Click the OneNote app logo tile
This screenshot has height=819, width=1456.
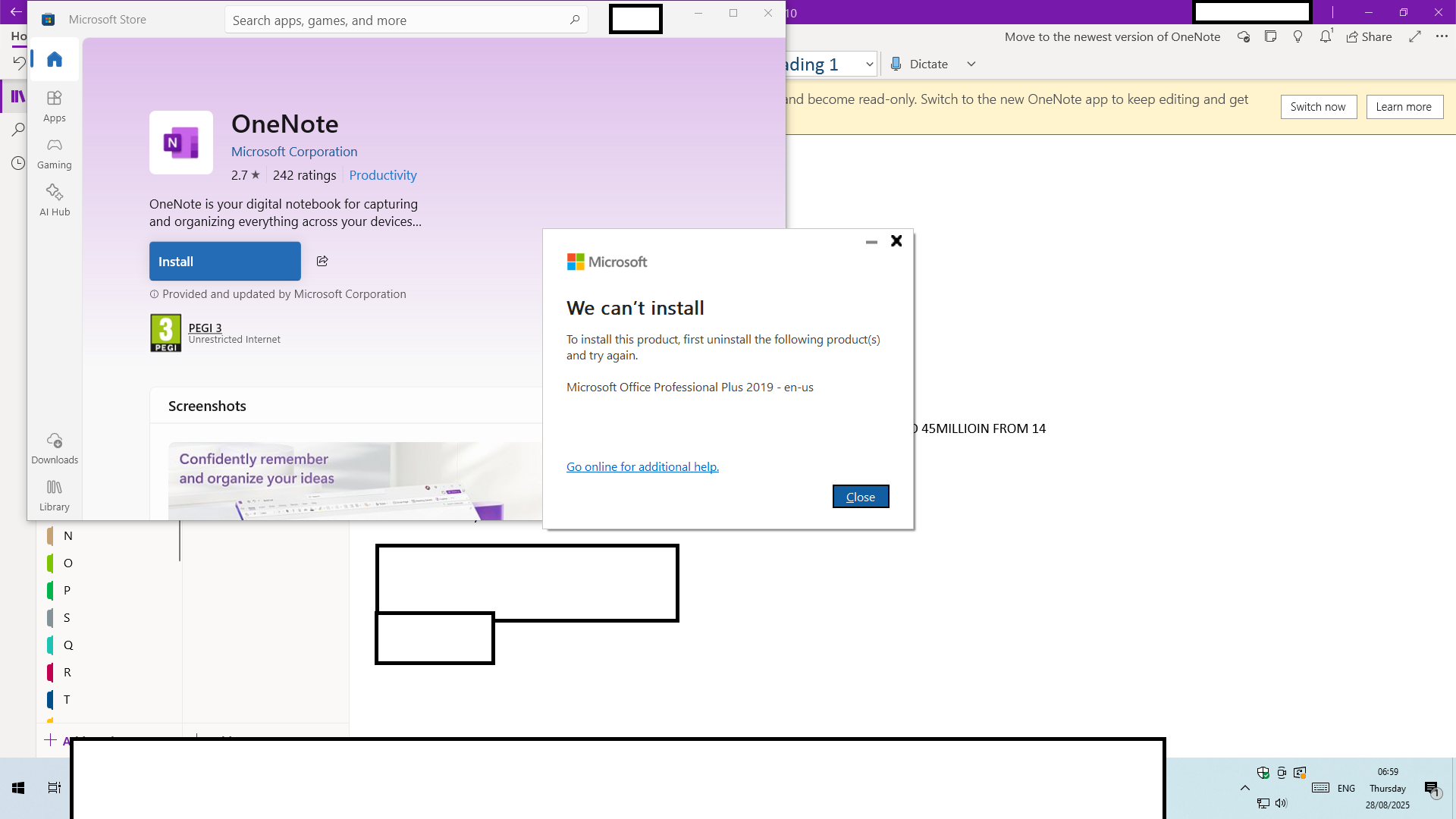pos(181,143)
